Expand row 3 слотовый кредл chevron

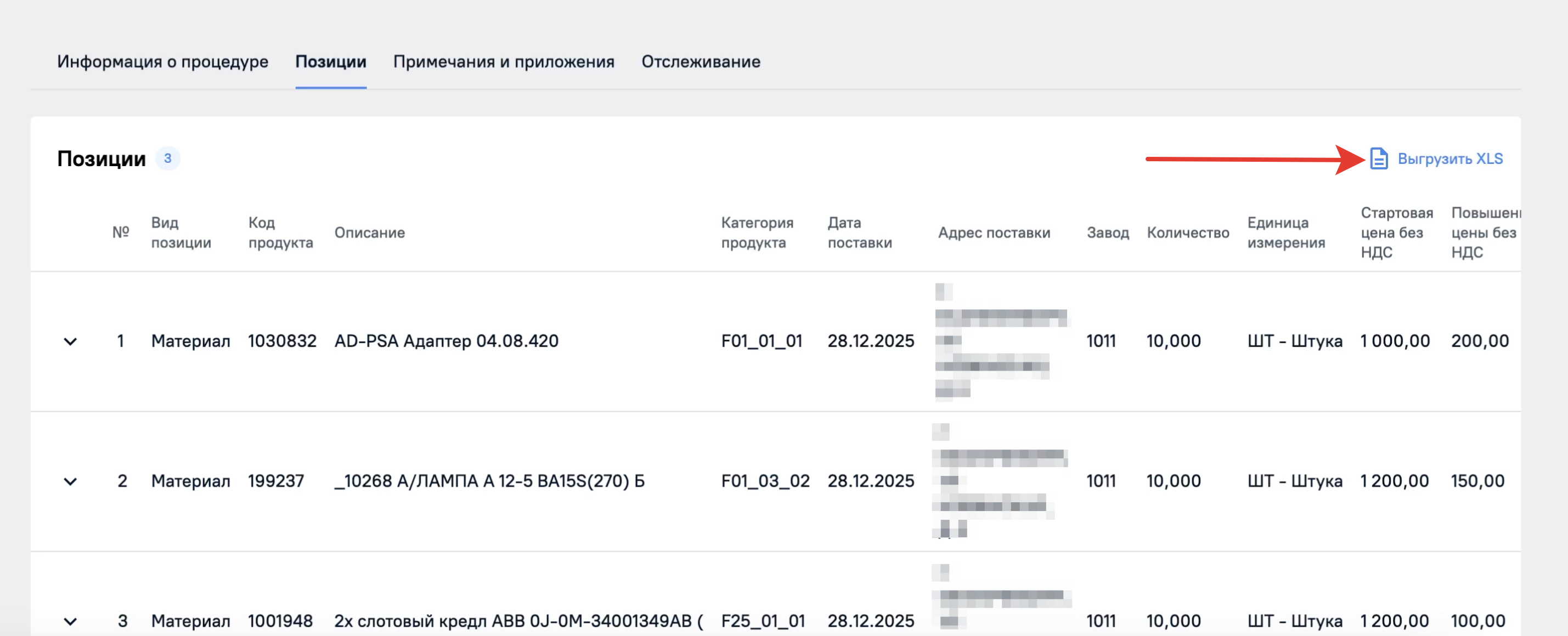click(x=71, y=621)
